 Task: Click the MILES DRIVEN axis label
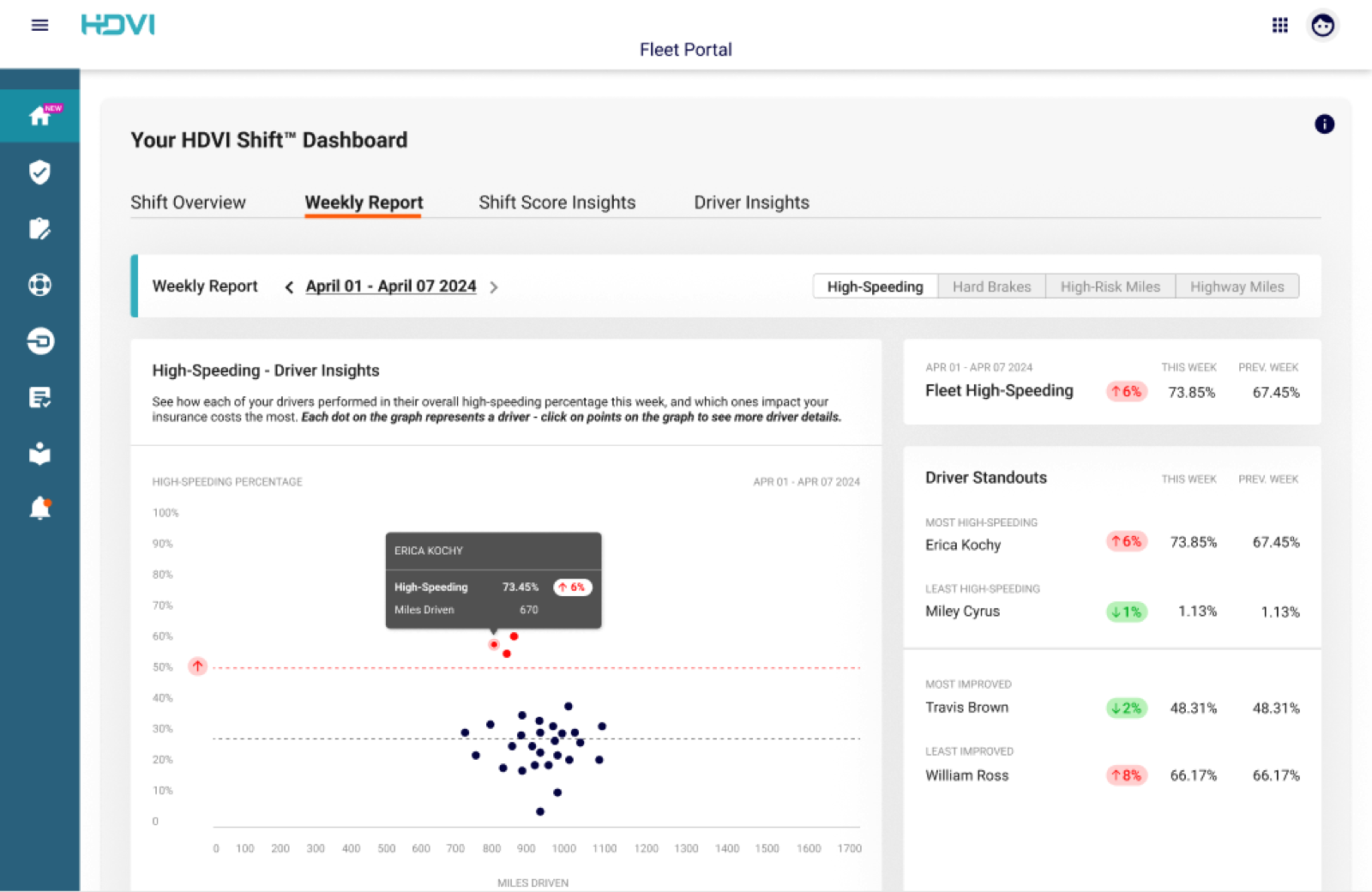533,883
